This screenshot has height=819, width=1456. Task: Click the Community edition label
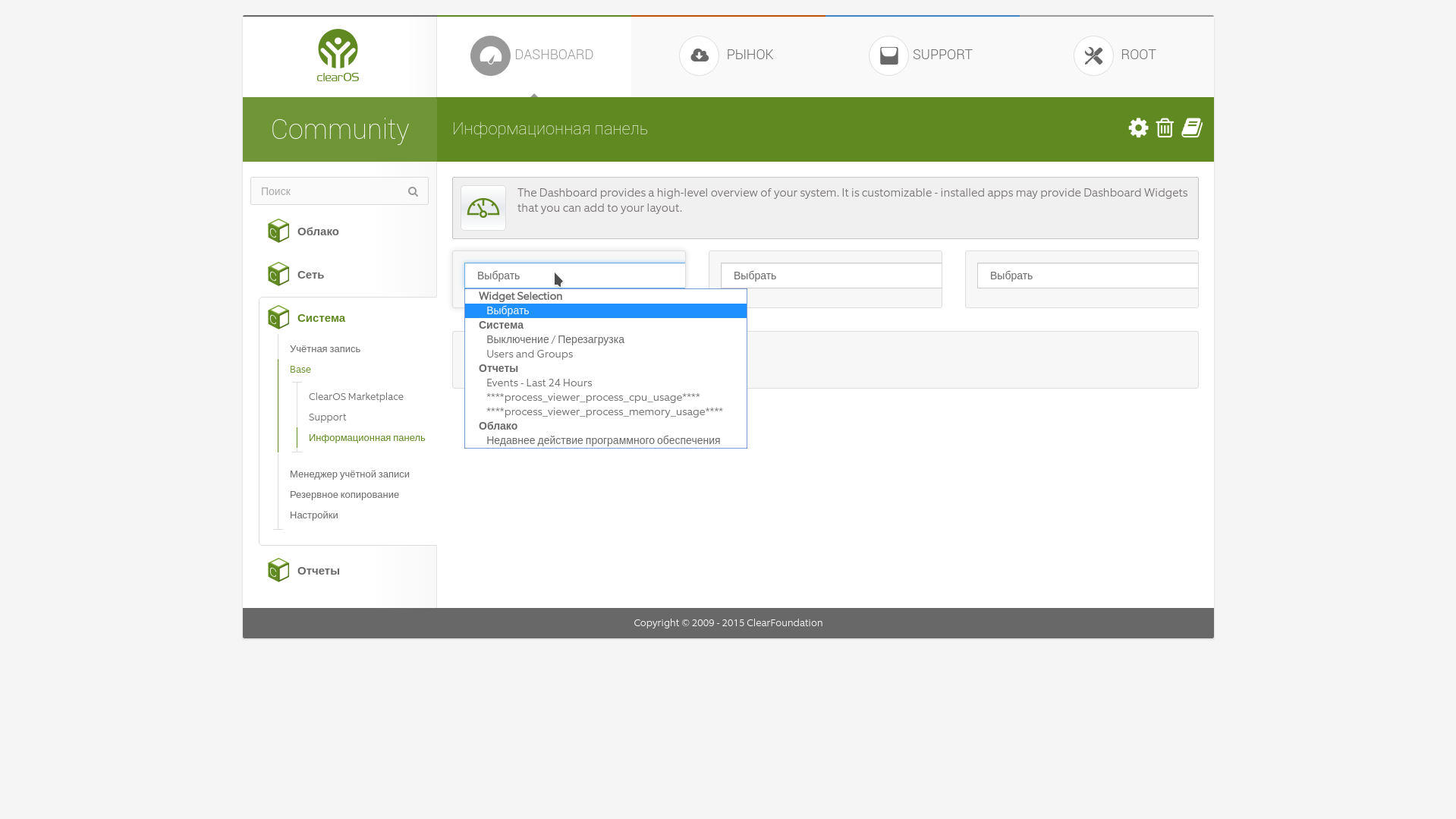pos(339,129)
